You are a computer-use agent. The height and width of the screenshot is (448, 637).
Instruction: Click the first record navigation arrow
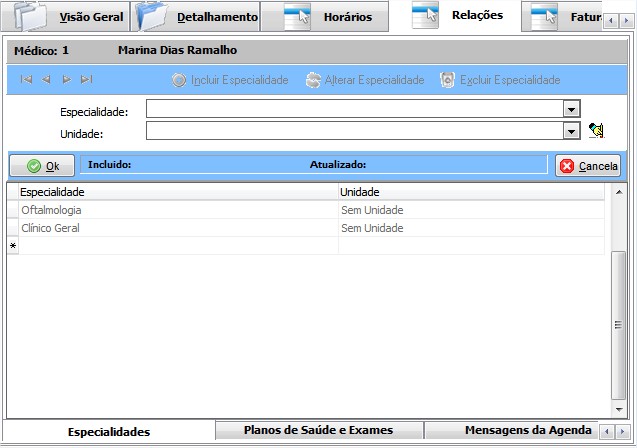(26, 80)
